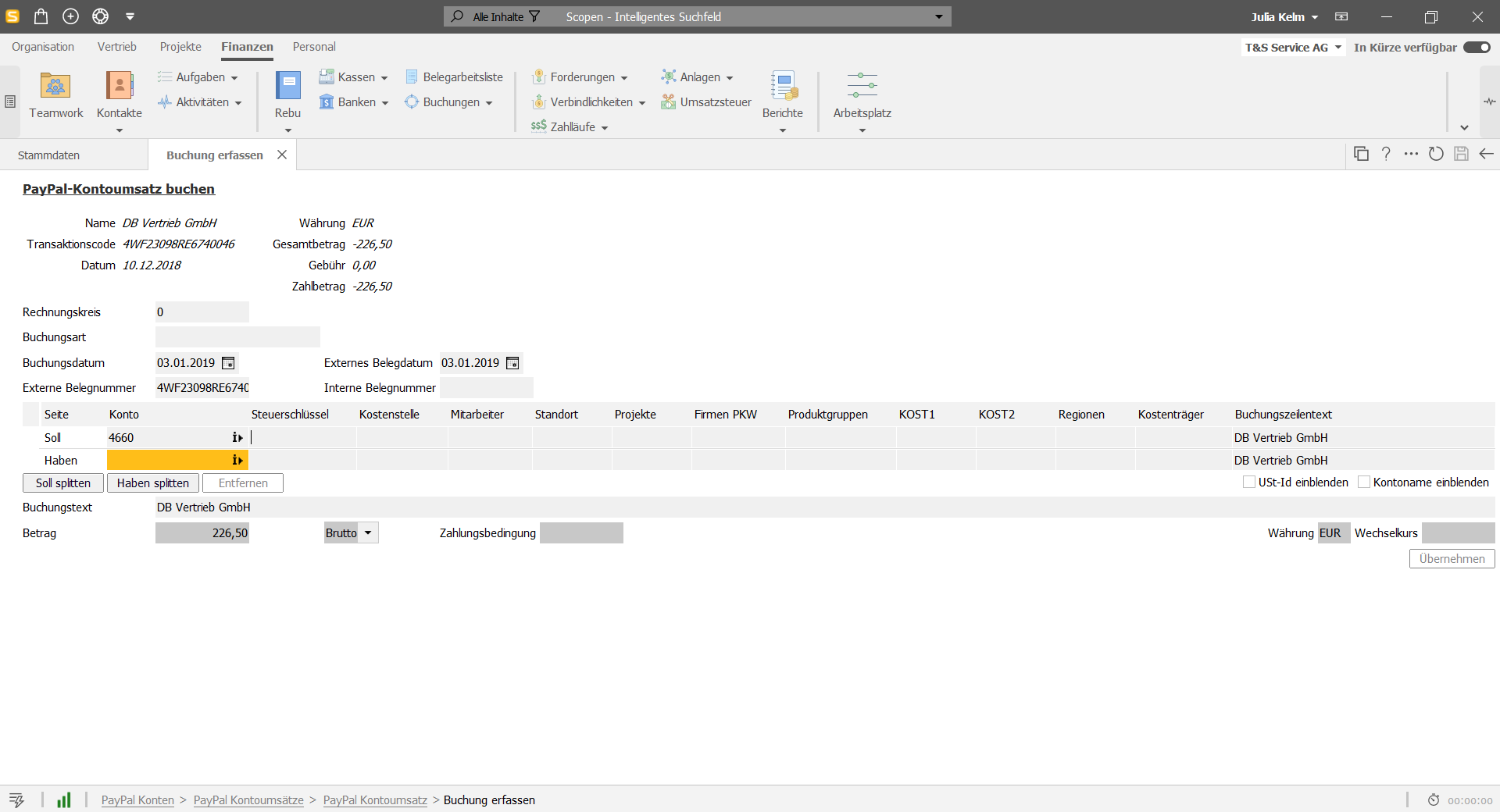Viewport: 1500px width, 812px height.
Task: Click the save disk icon
Action: click(1461, 154)
